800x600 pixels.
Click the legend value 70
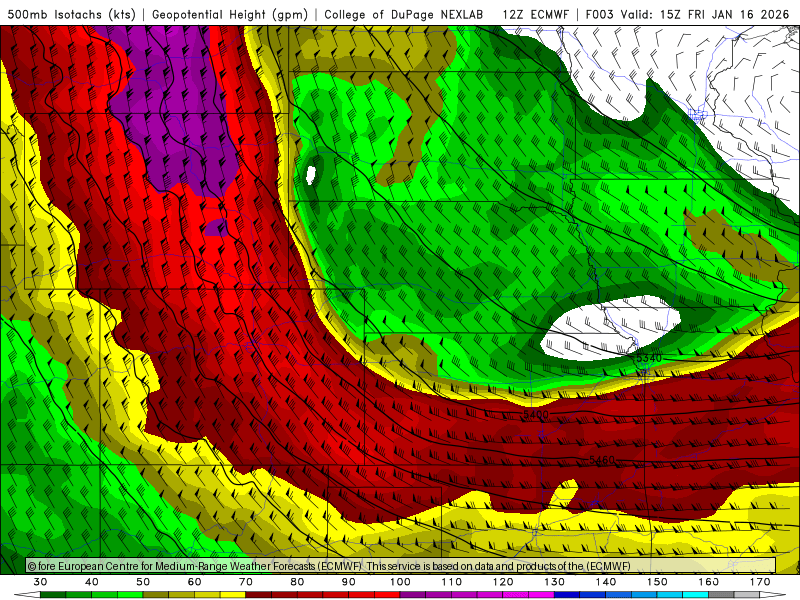pos(246,582)
